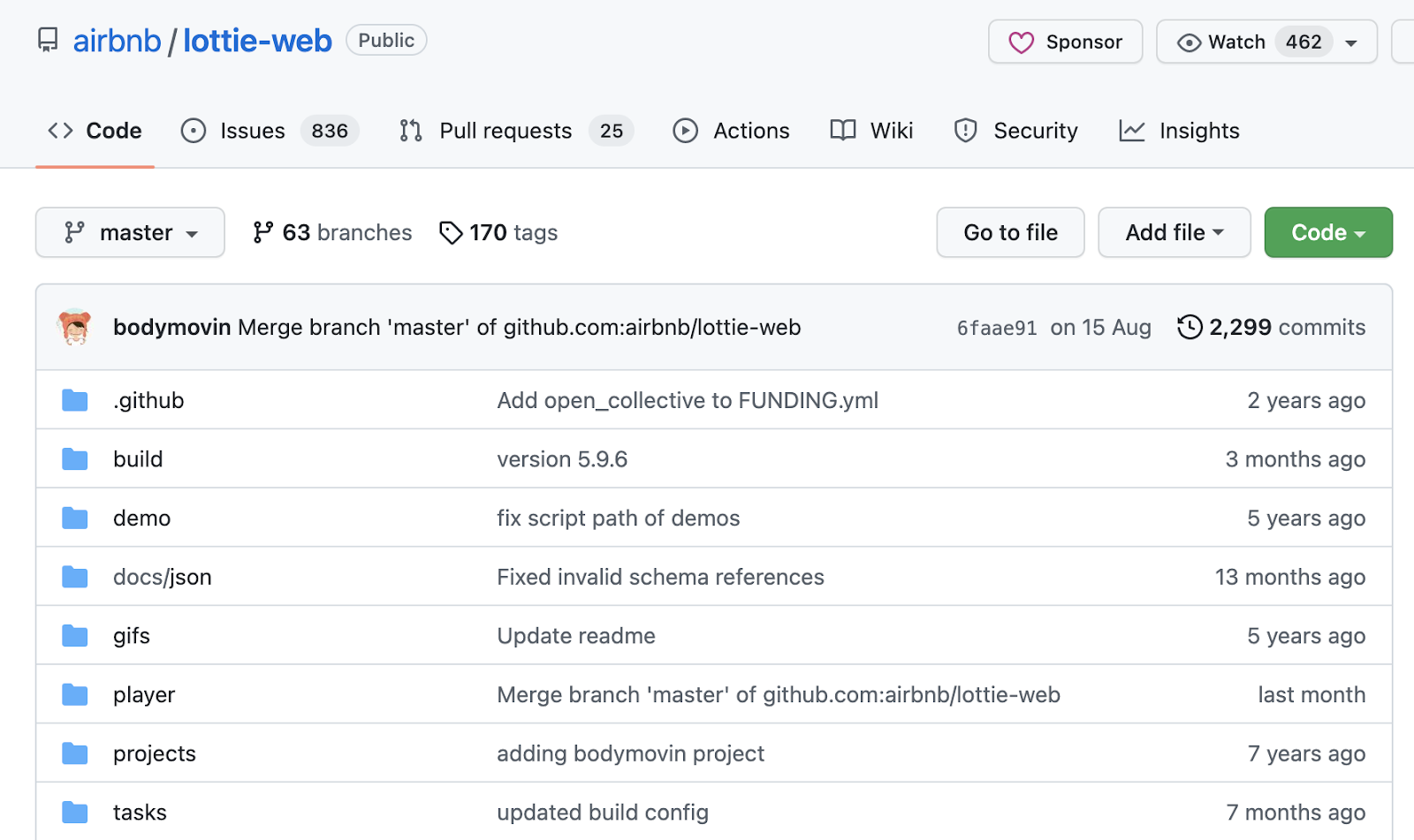The image size is (1414, 840).
Task: Open commit 'version 5.9.6'
Action: tap(562, 459)
